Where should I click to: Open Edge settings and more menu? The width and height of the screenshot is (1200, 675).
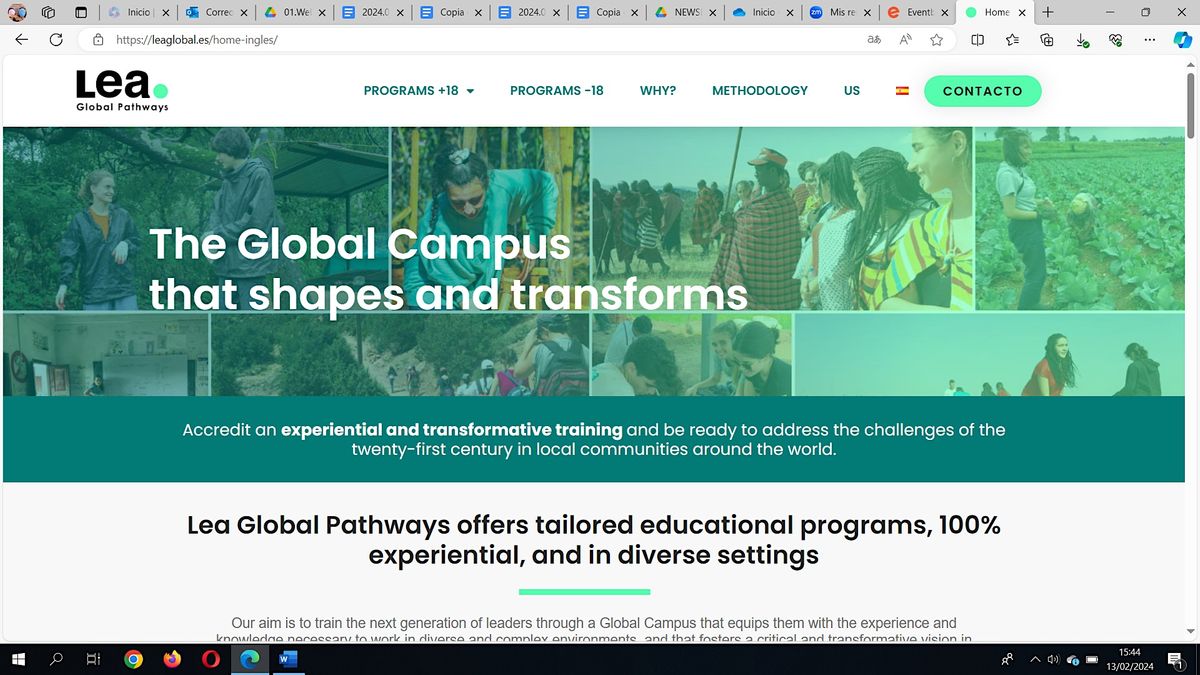pos(1149,40)
